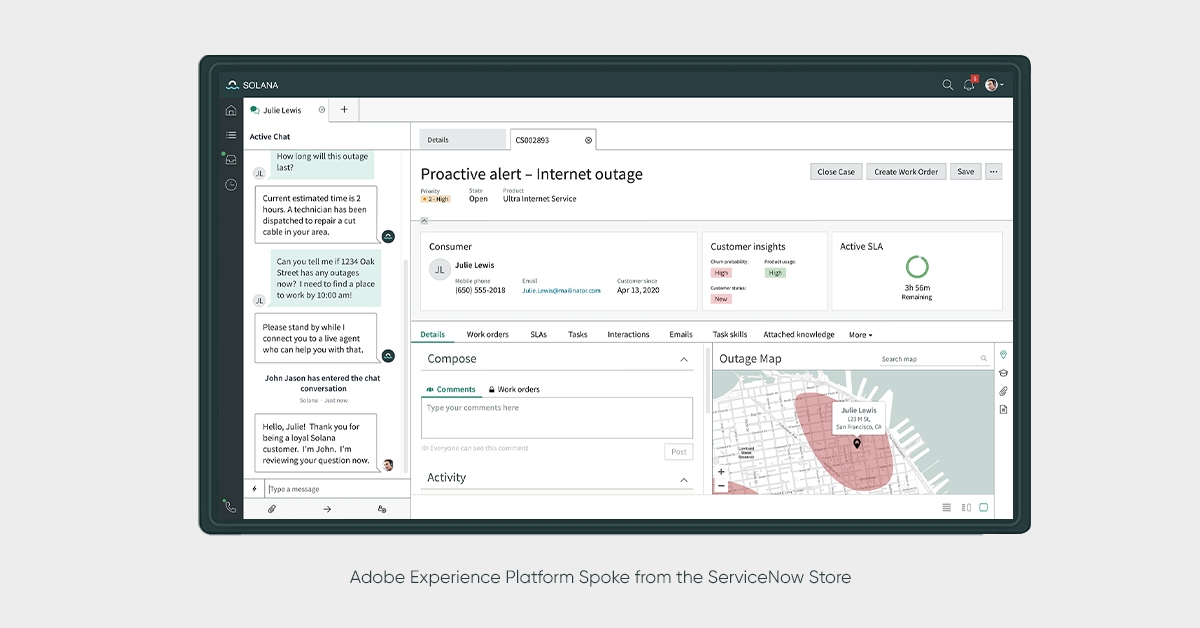
Task: Collapse the Activity section
Action: click(684, 480)
